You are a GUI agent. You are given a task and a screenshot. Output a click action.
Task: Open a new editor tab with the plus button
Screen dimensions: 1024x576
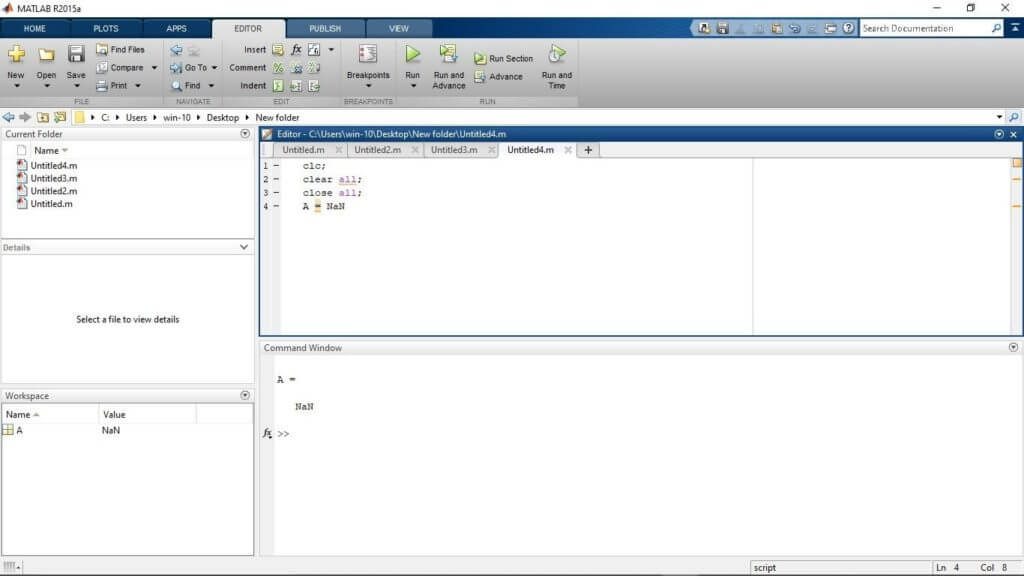click(x=588, y=149)
